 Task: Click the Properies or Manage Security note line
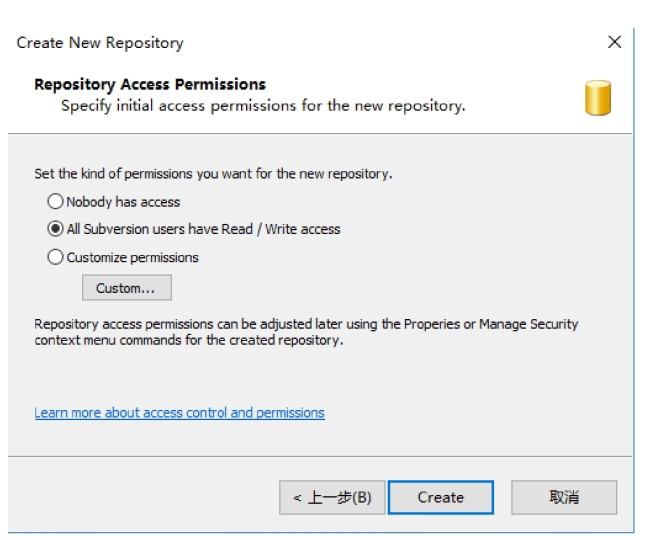(x=306, y=324)
